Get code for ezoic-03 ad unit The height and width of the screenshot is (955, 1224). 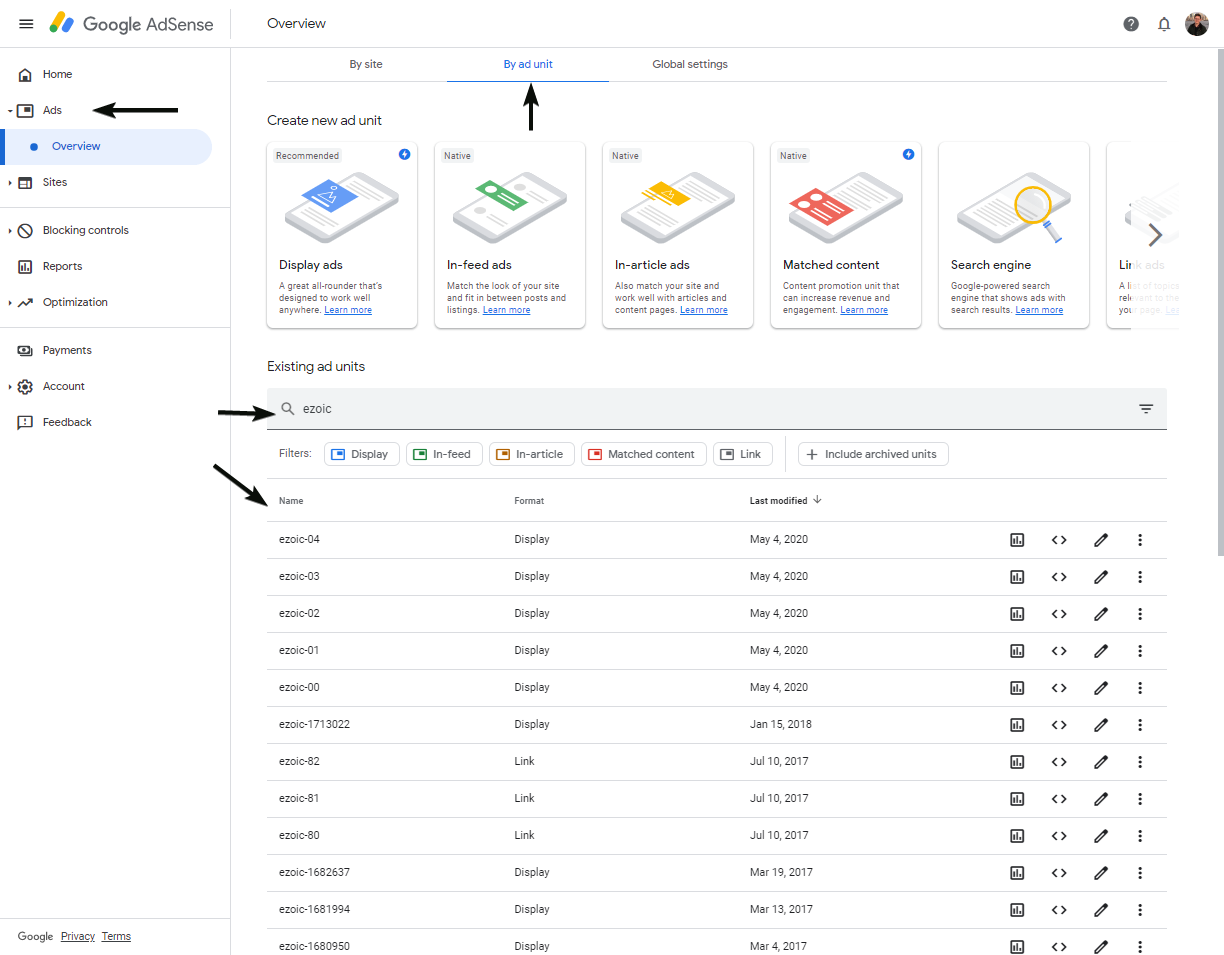[x=1059, y=577]
